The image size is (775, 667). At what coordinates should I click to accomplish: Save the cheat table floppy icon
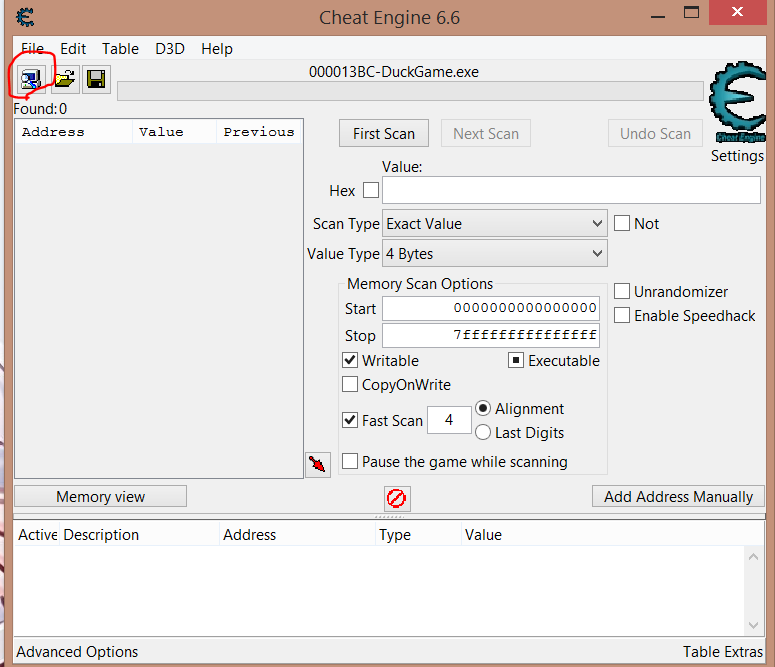[96, 79]
